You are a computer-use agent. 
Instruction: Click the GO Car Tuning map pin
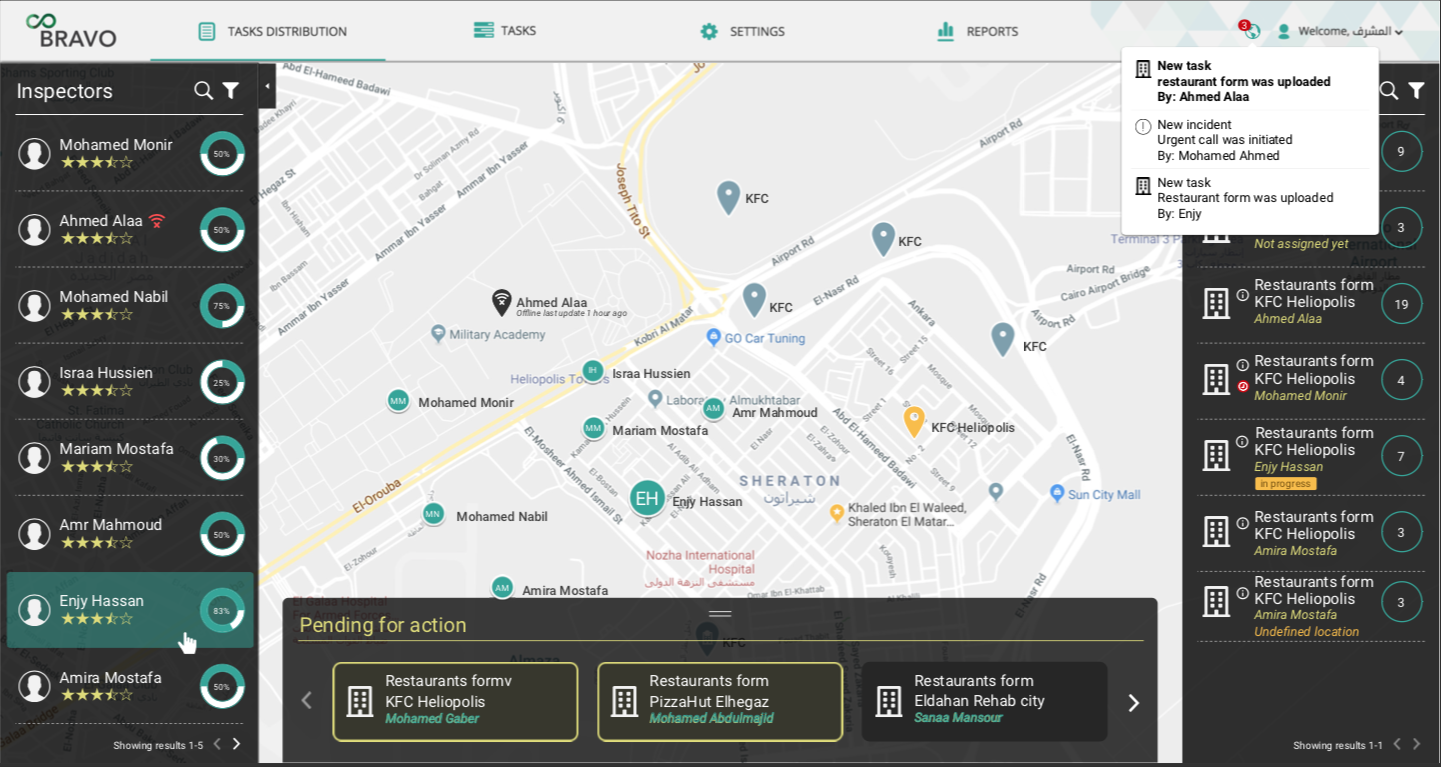point(713,337)
